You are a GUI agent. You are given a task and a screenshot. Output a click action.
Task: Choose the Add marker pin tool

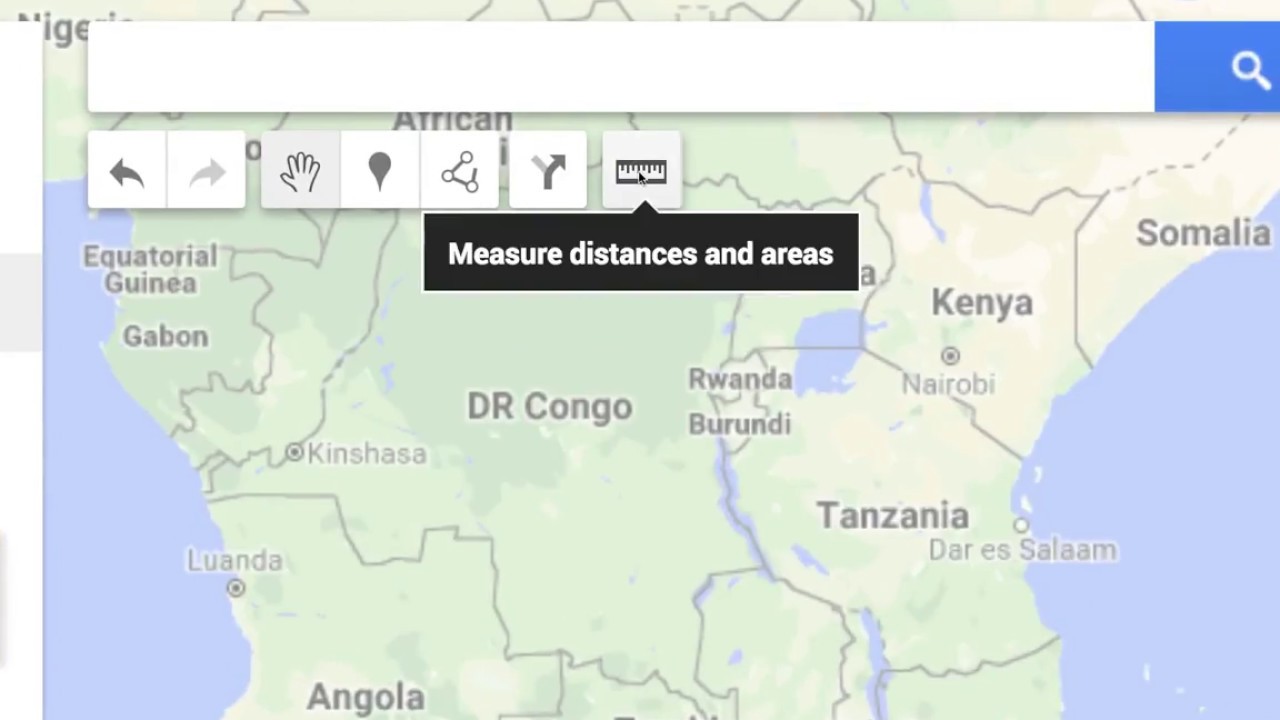tap(380, 172)
